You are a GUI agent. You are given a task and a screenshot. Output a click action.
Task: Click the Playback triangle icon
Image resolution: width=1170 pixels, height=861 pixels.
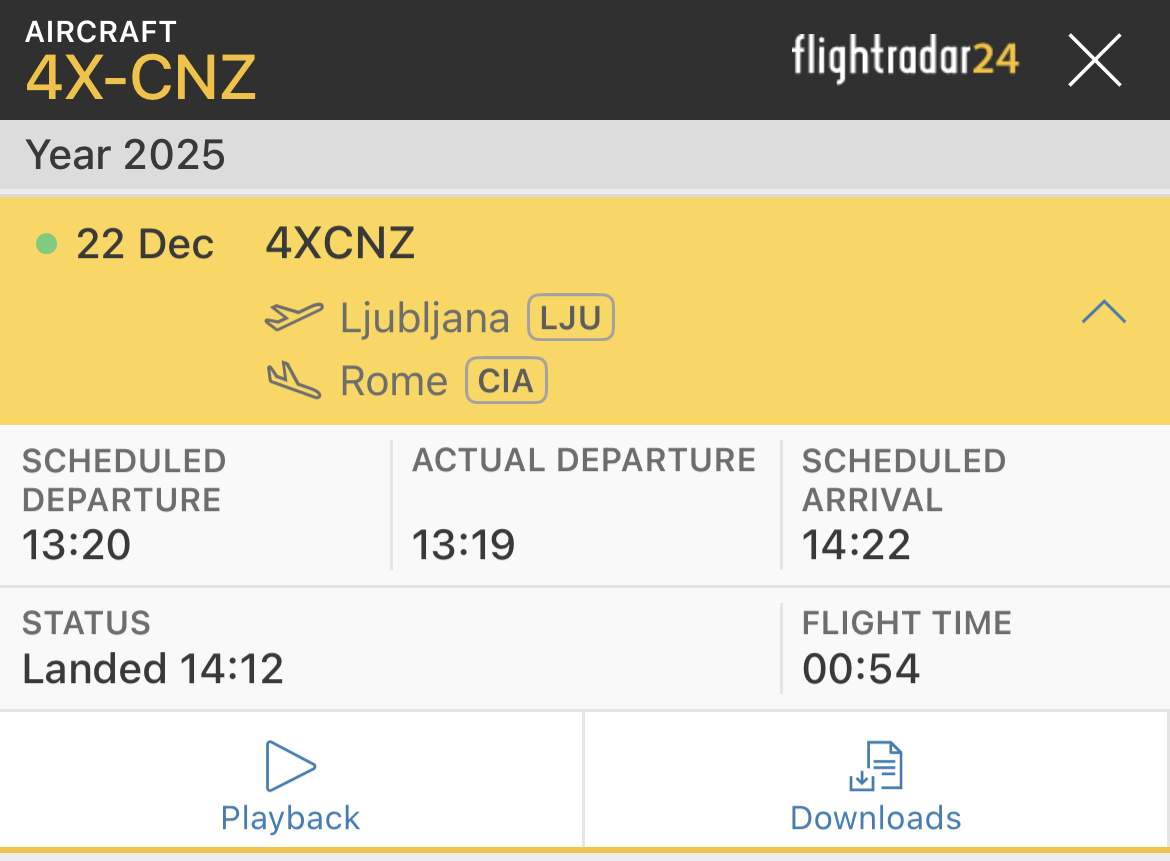[290, 767]
